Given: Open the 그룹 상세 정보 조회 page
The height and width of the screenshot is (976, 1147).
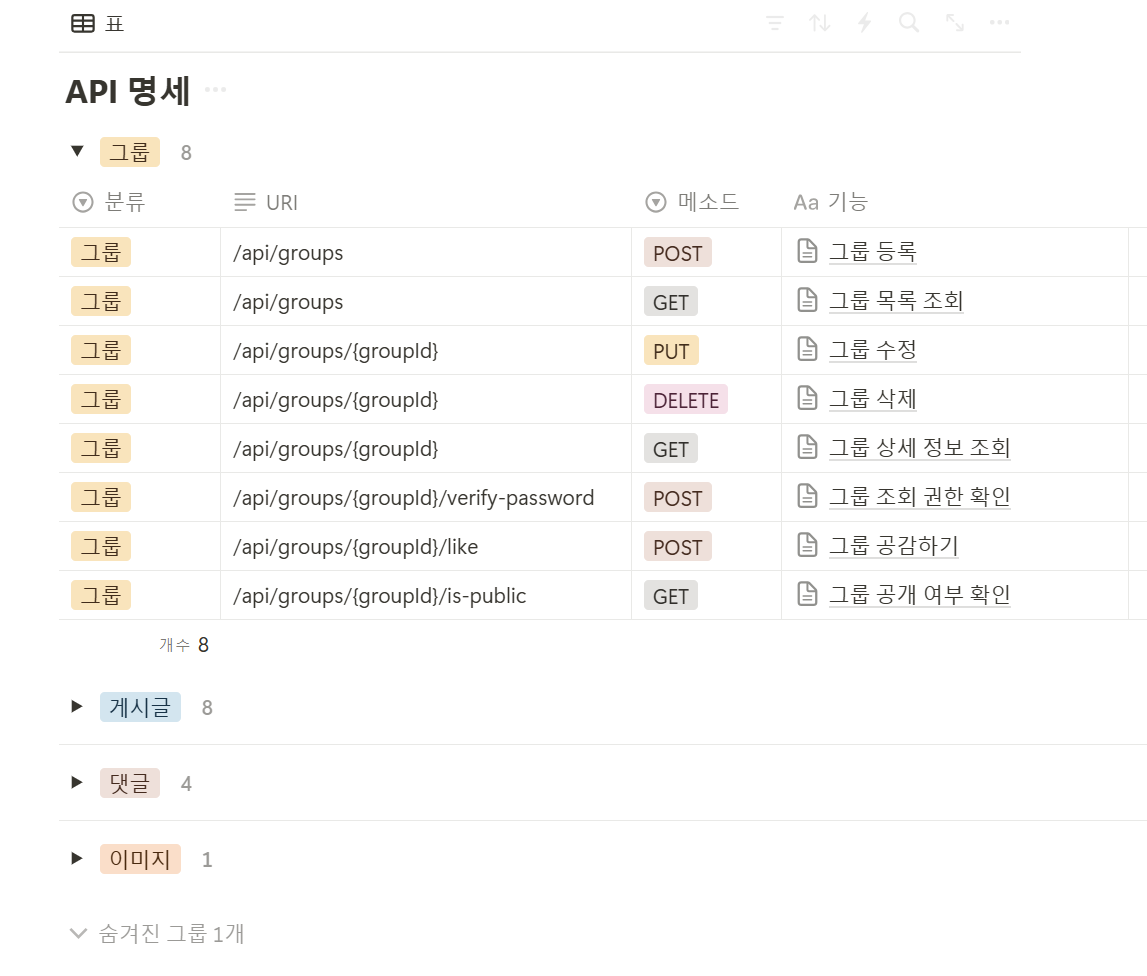Looking at the screenshot, I should pos(920,448).
